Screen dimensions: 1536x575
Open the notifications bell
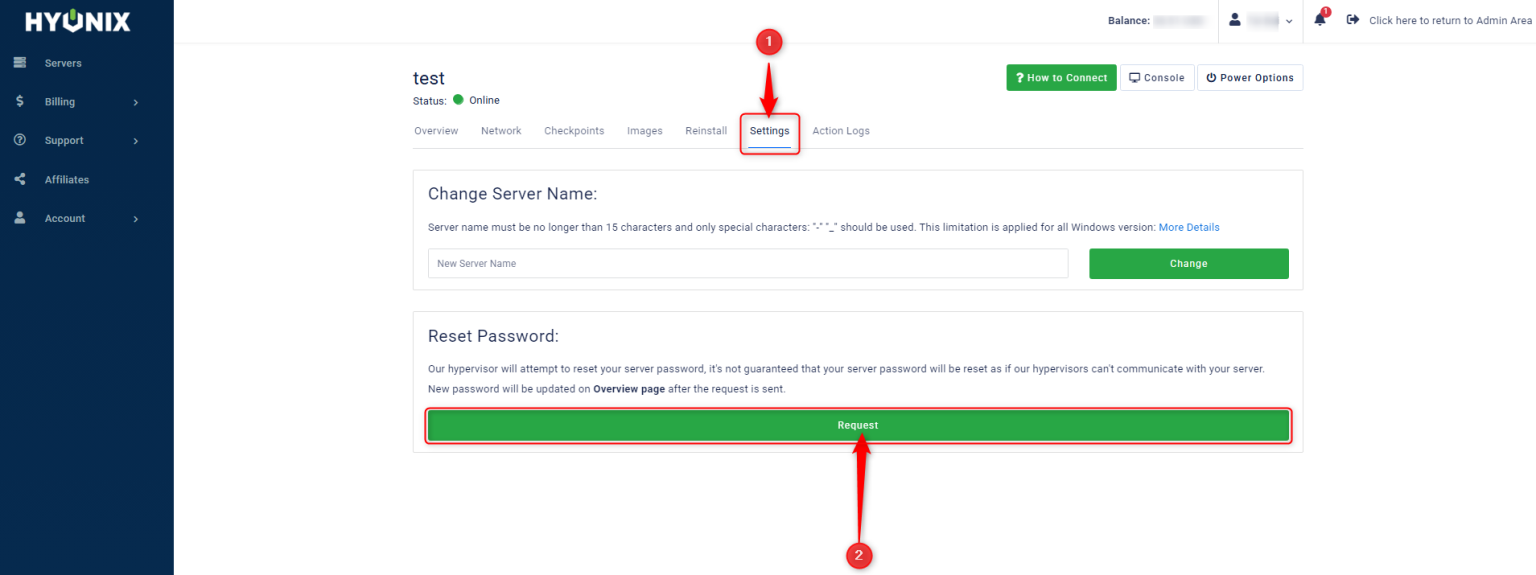pos(1320,20)
